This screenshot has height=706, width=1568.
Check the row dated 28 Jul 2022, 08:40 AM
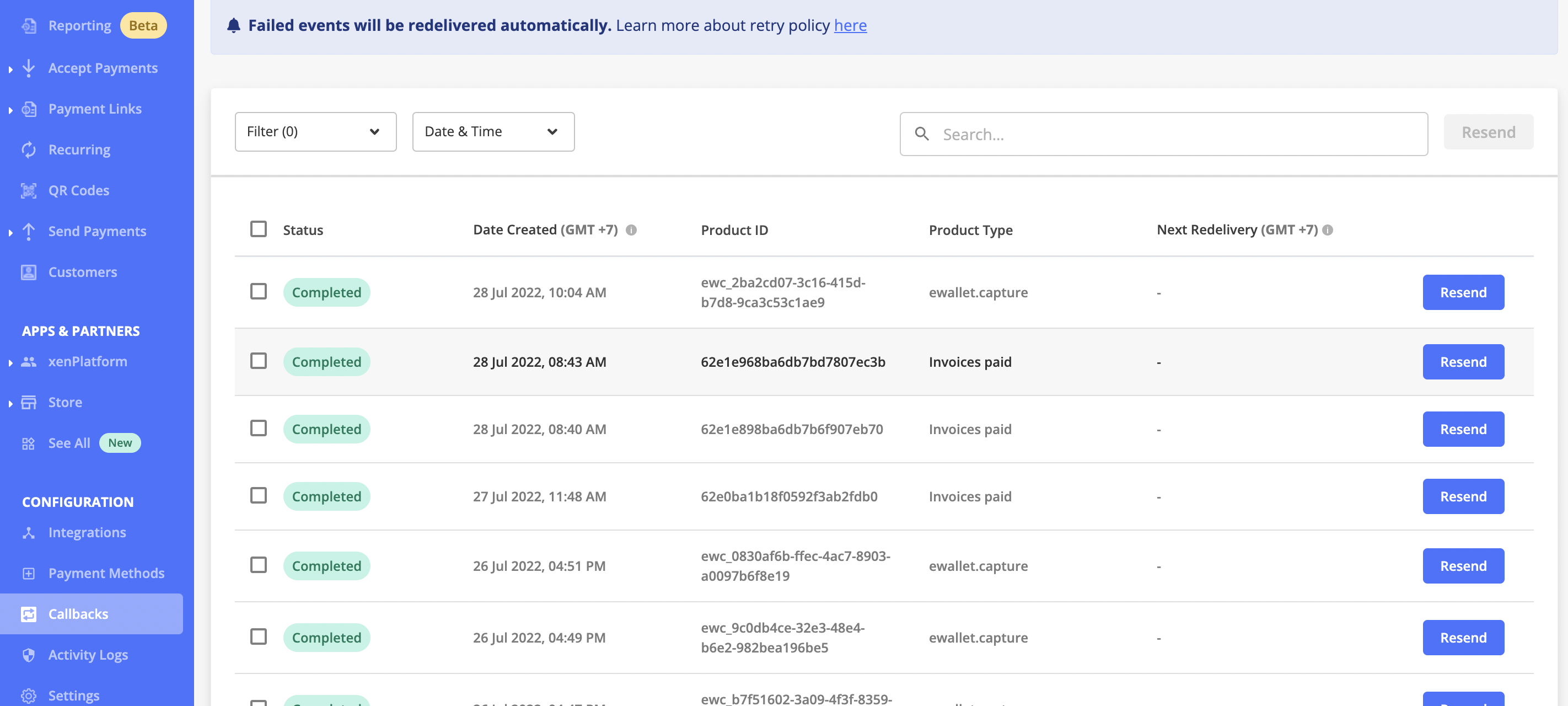coord(259,429)
